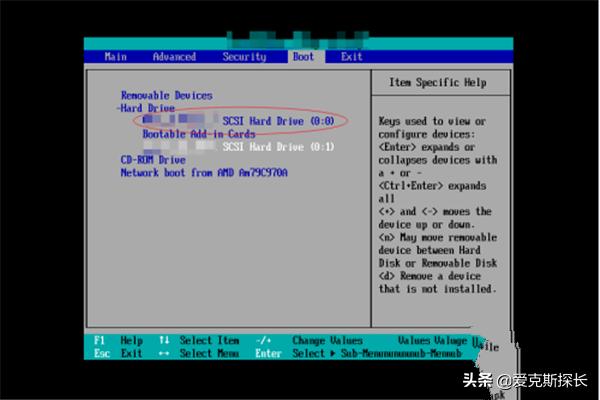The height and width of the screenshot is (400, 600).
Task: Select the highlighted Boot tab
Action: 303,57
